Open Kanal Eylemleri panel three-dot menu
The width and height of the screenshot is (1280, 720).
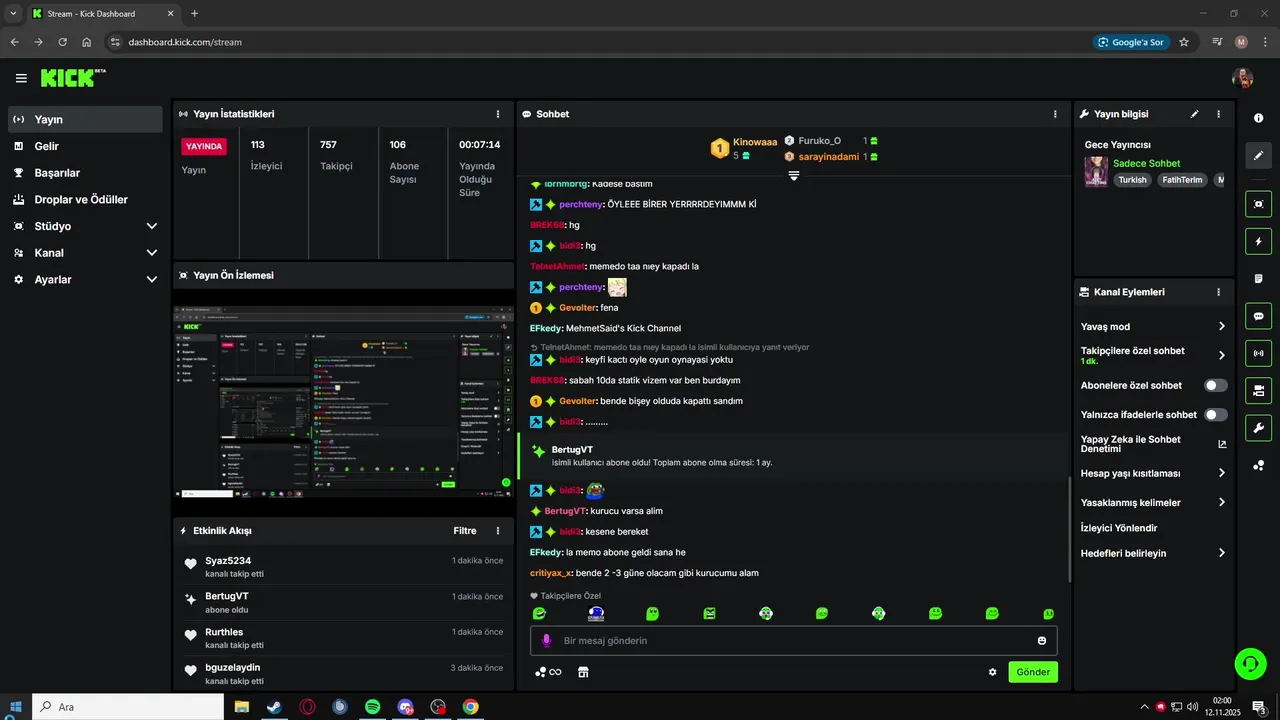click(x=1218, y=292)
